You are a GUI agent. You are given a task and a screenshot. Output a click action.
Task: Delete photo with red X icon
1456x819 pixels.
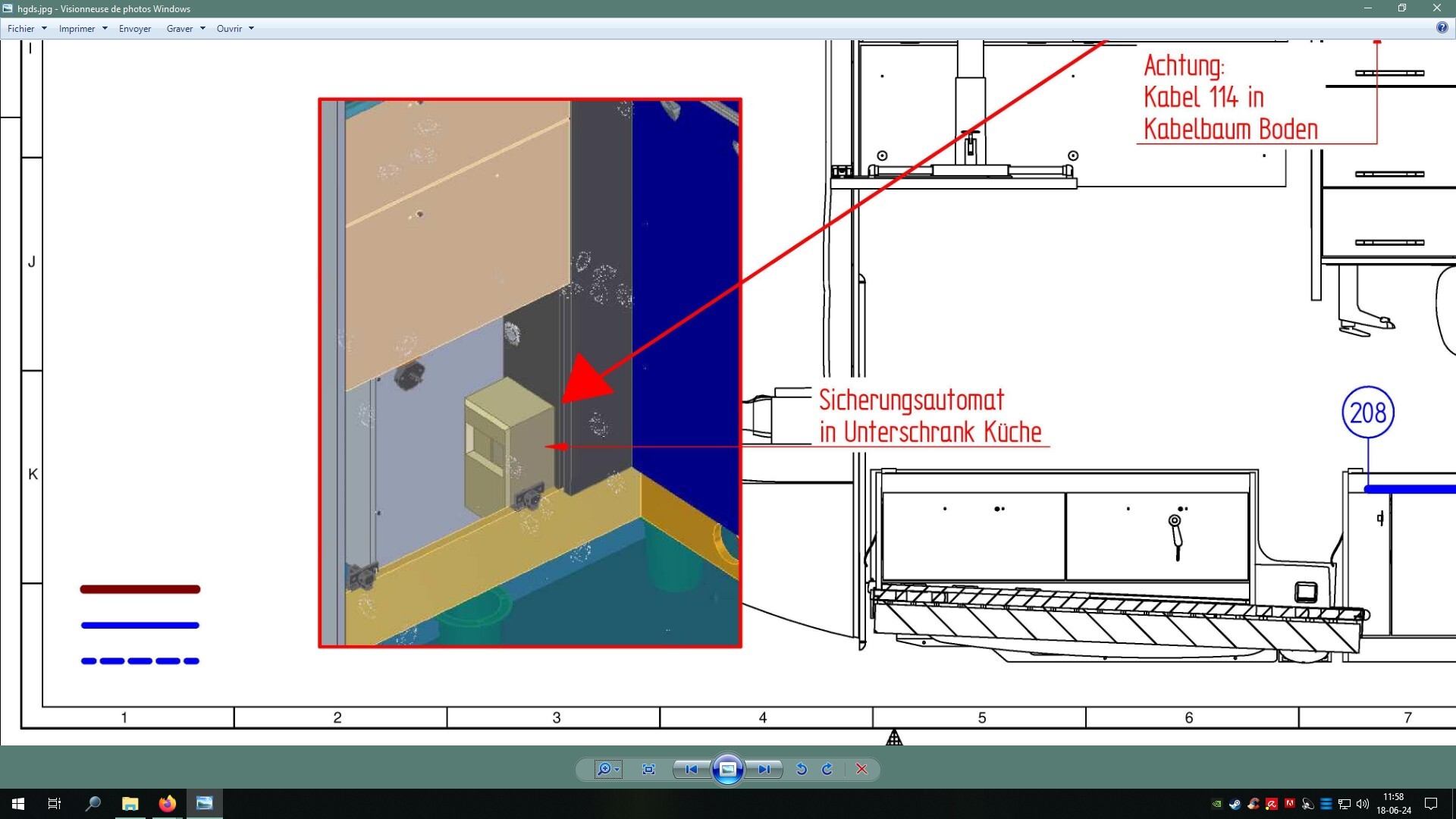click(x=861, y=769)
